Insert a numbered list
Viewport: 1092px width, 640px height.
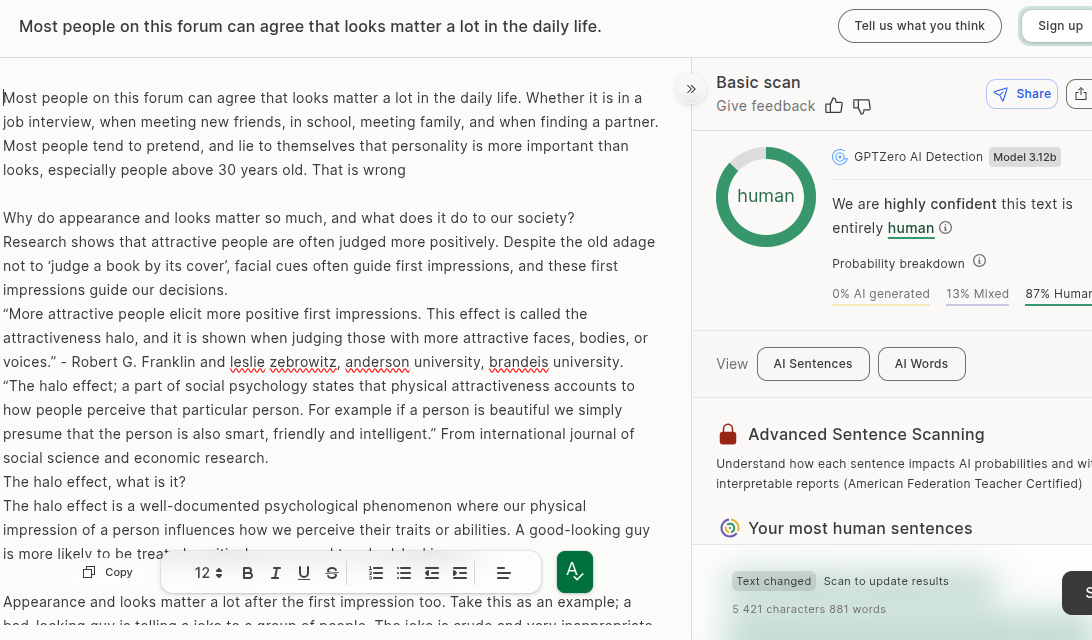(376, 573)
